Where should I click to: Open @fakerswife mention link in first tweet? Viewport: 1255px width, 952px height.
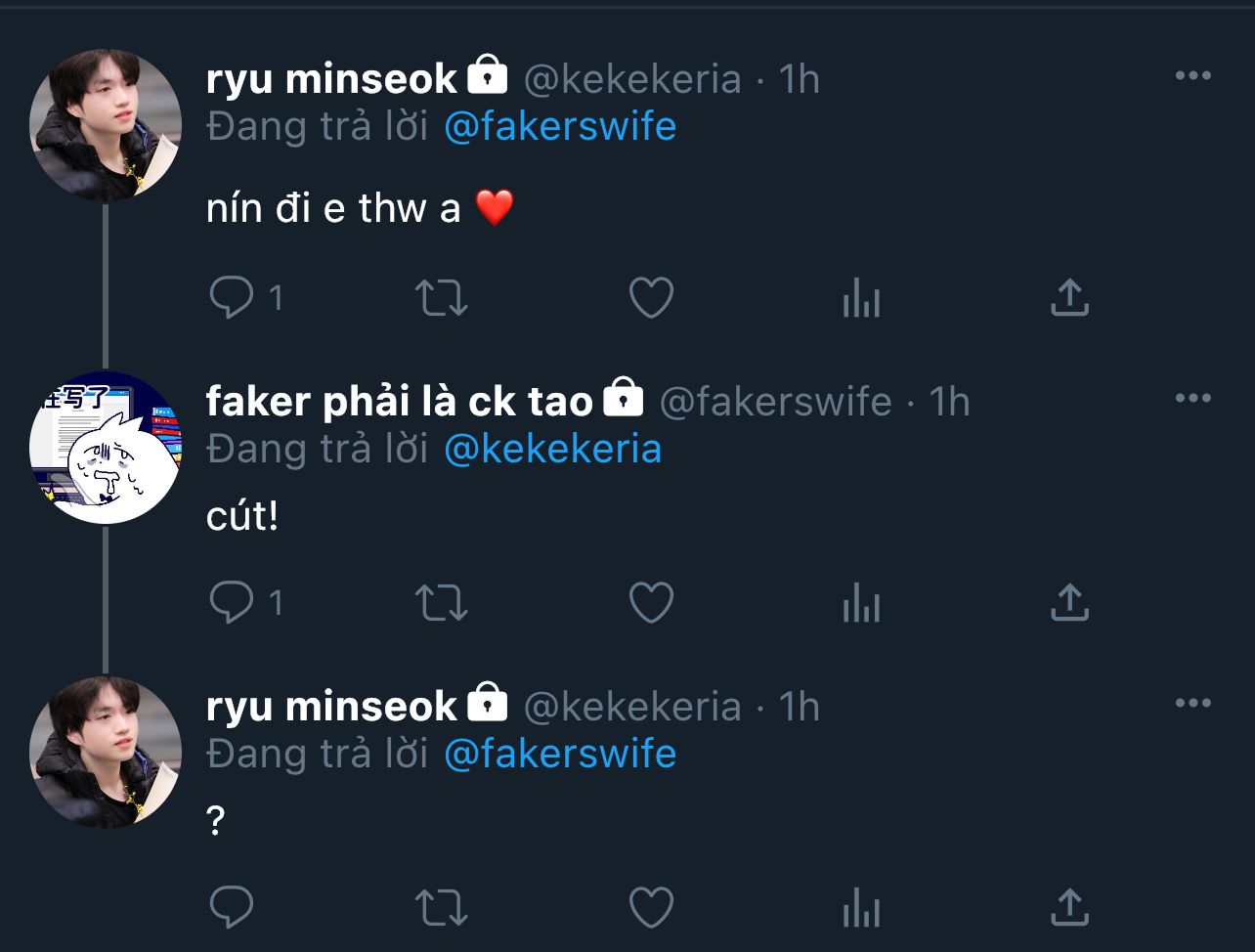(x=559, y=127)
